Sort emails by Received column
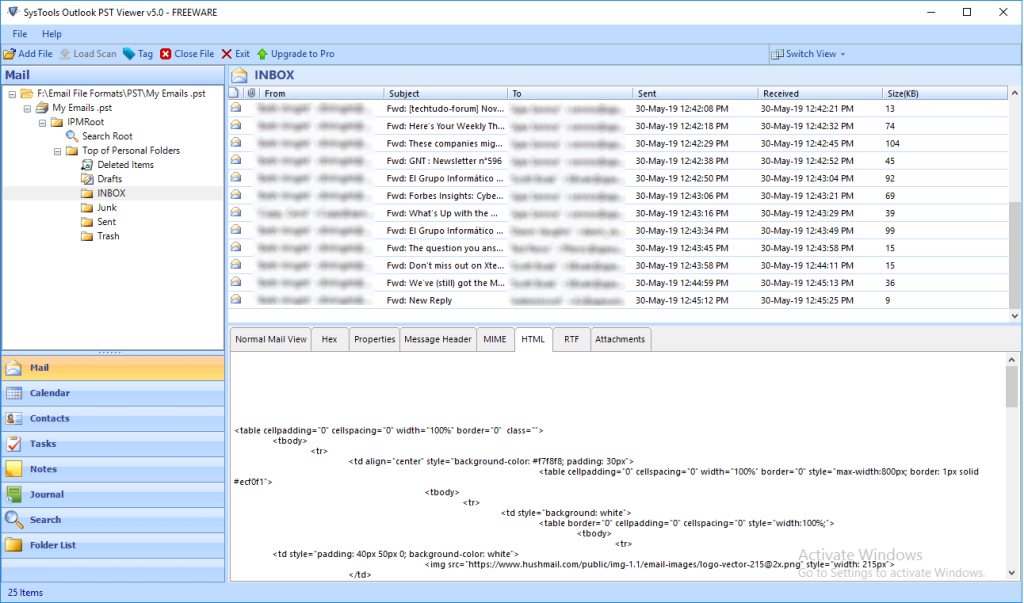 pyautogui.click(x=820, y=93)
